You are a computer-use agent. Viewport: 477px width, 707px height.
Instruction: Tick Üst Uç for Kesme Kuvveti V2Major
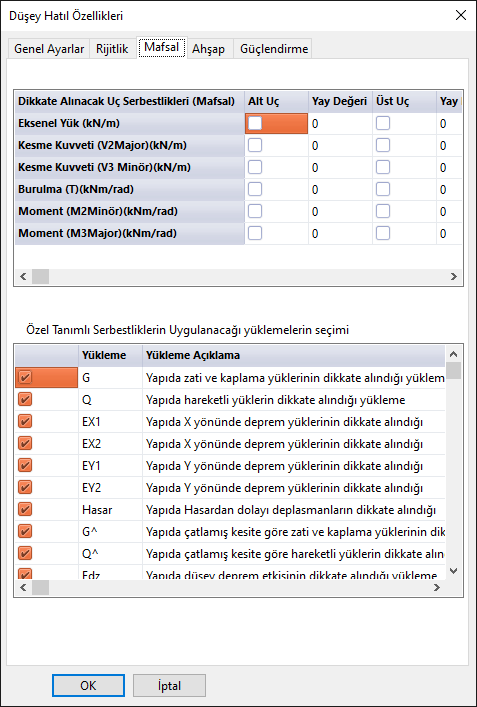(x=383, y=145)
